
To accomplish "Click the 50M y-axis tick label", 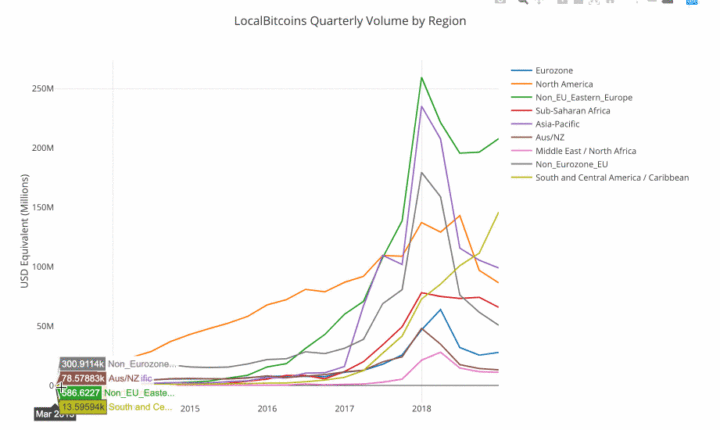I will [x=45, y=326].
